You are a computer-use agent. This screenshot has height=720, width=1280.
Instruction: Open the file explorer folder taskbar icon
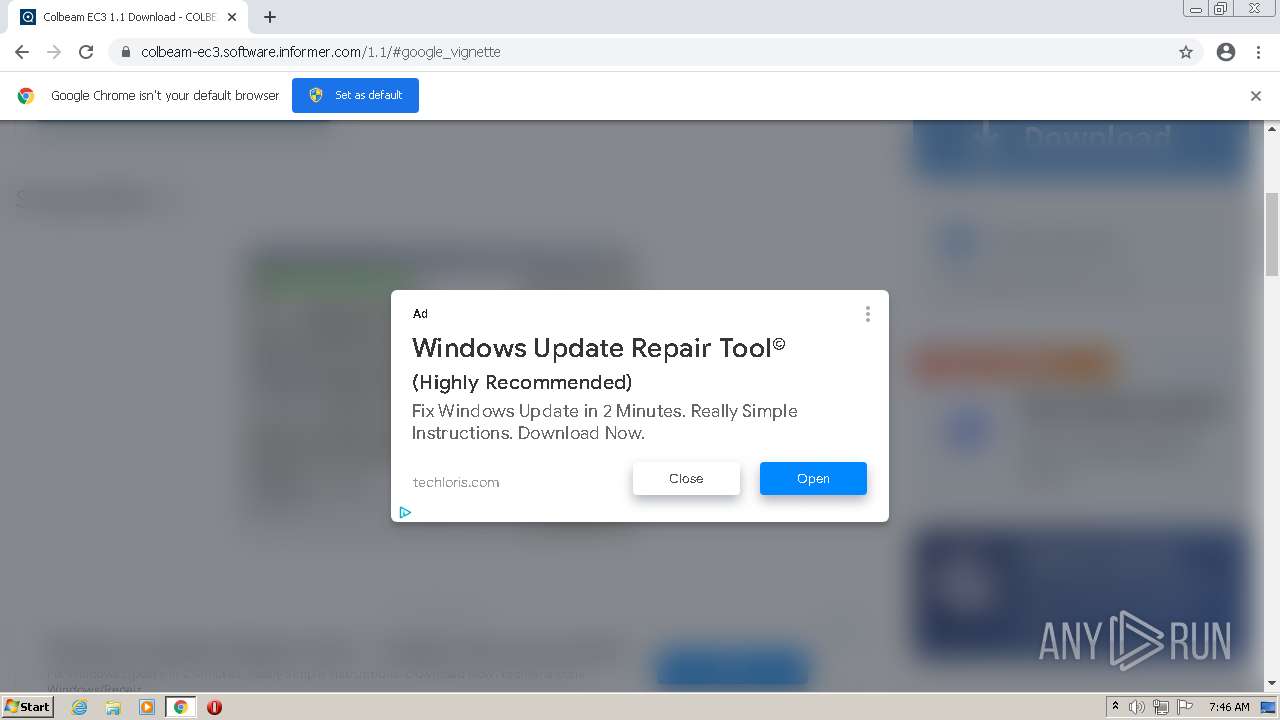[113, 707]
